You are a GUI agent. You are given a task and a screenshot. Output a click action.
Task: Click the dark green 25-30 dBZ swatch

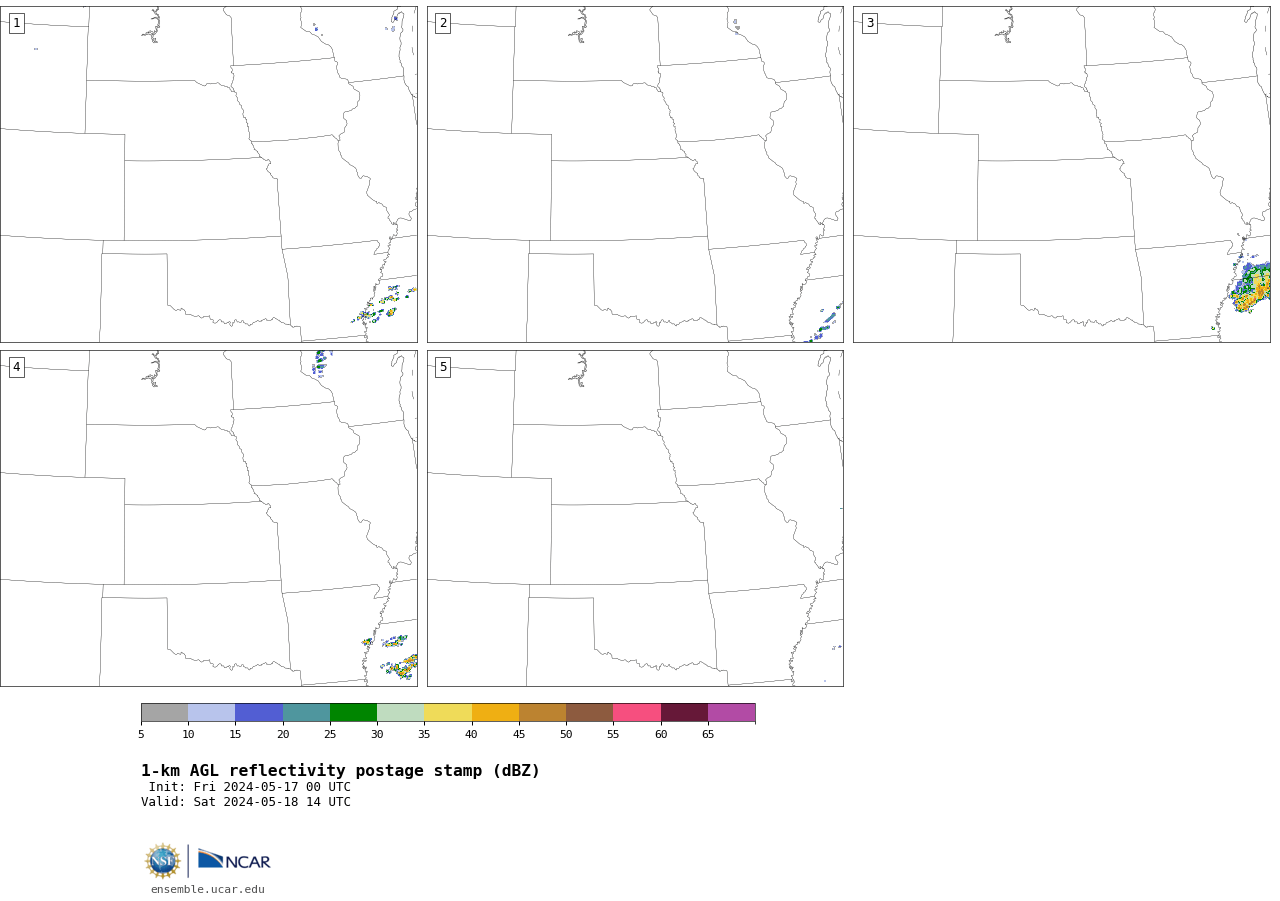pyautogui.click(x=353, y=713)
